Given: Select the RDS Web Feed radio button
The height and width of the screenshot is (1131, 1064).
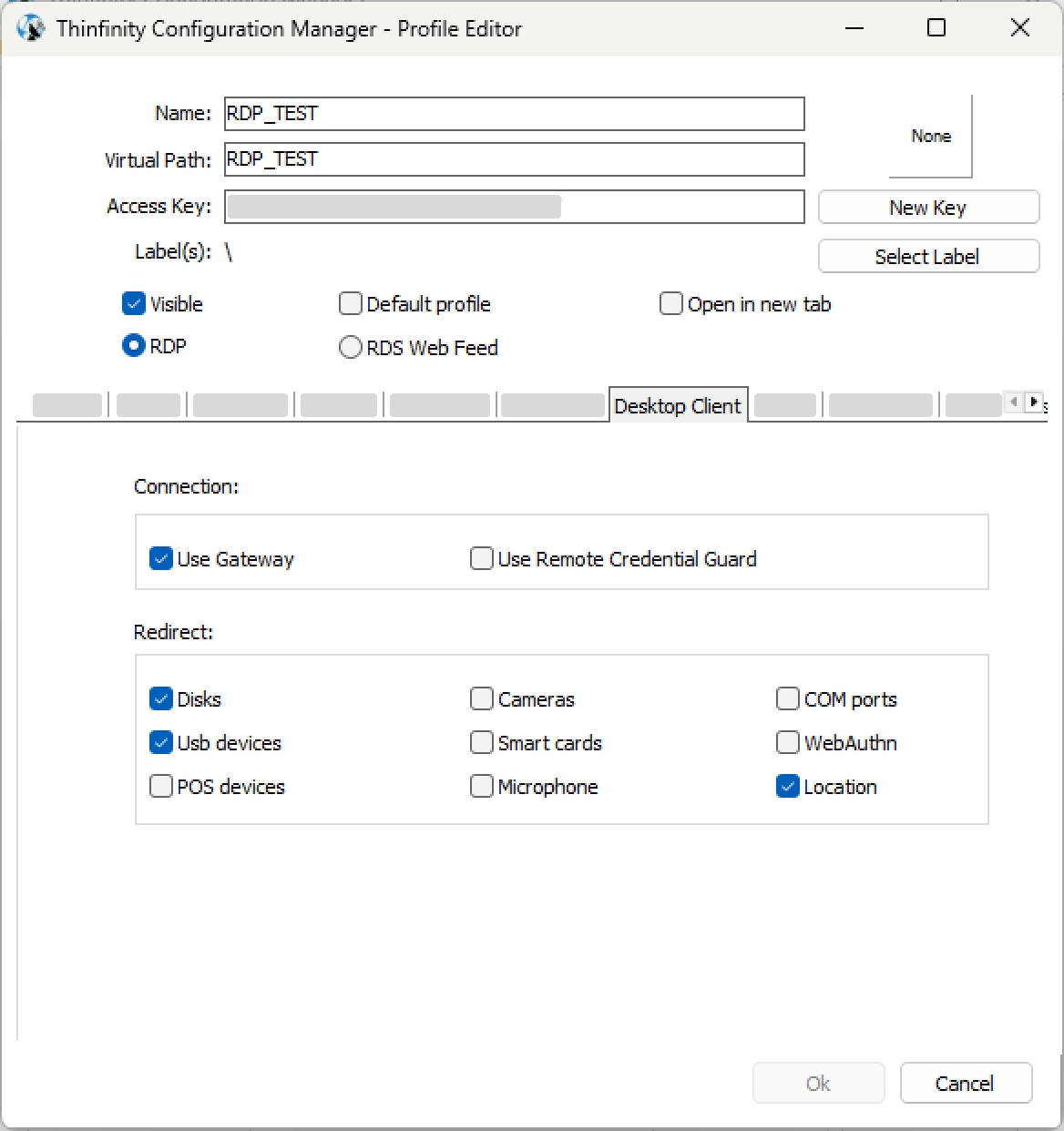Looking at the screenshot, I should pyautogui.click(x=351, y=348).
